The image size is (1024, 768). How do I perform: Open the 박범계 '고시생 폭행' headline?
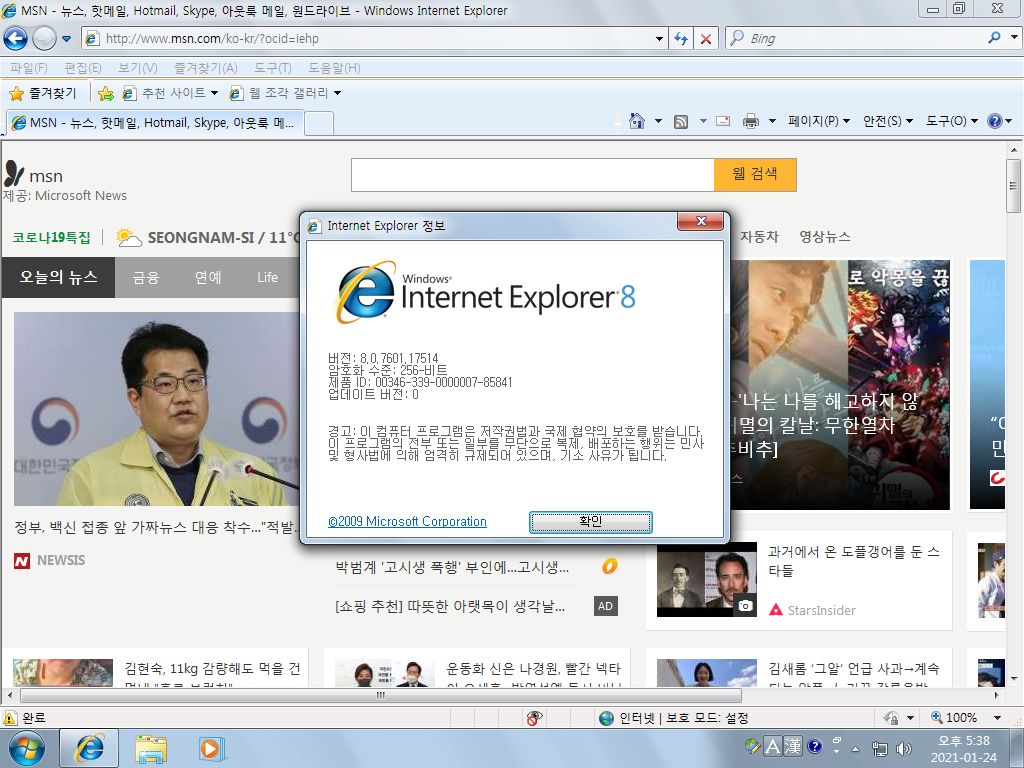point(452,567)
